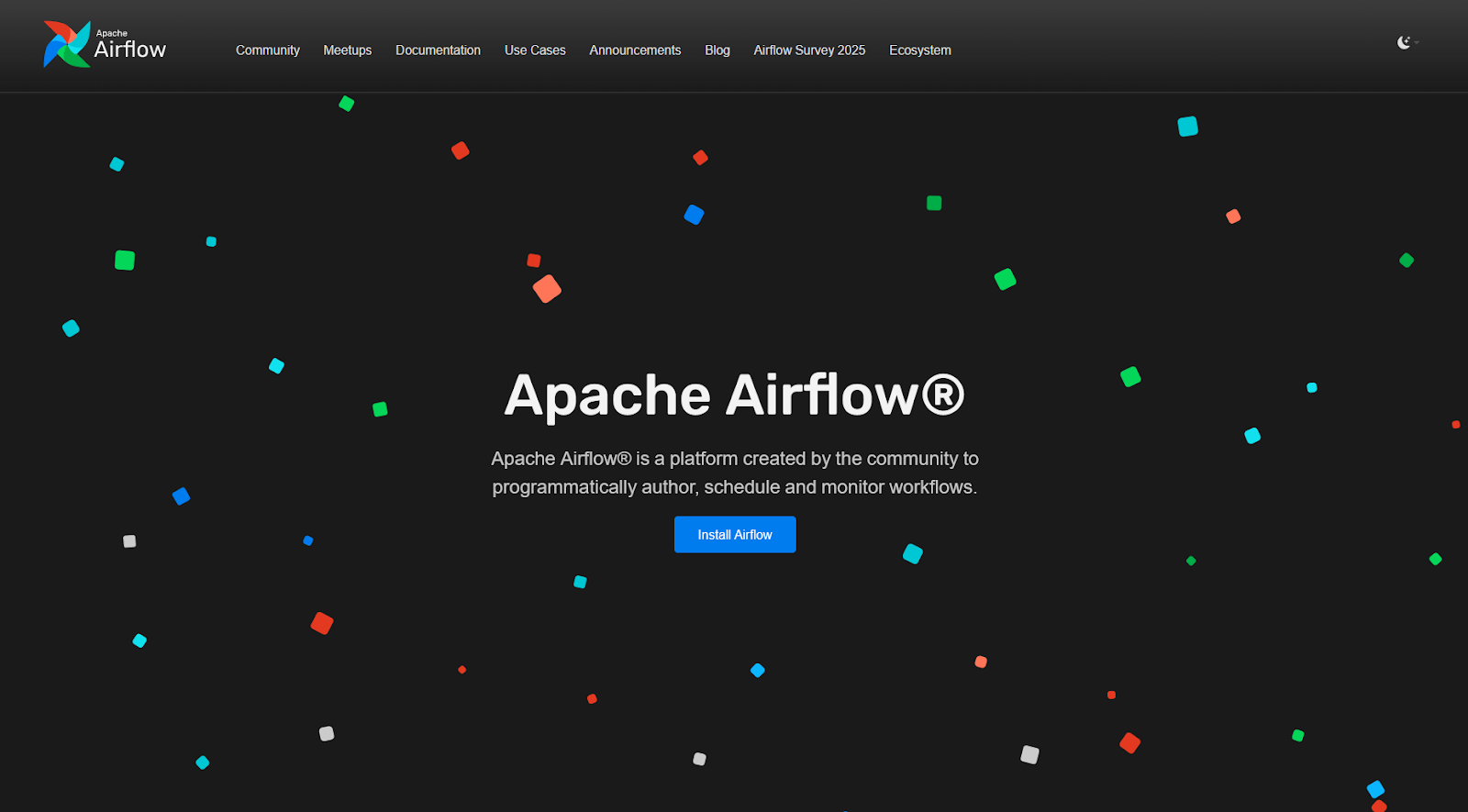Click the Apache Airflow® main heading
This screenshot has height=812, width=1468.
[734, 395]
